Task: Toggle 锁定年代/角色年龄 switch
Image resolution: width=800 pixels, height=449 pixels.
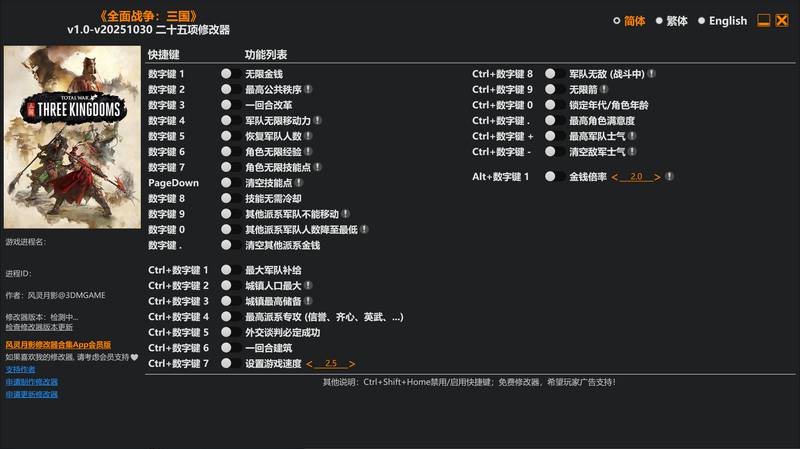Action: (x=555, y=105)
